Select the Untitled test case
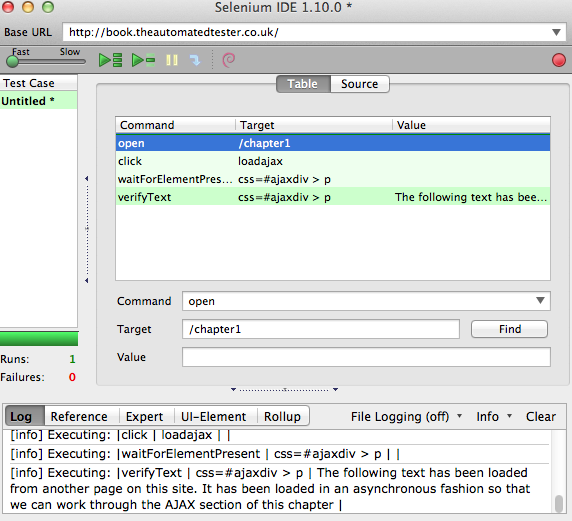This screenshot has height=521, width=572. click(38, 101)
